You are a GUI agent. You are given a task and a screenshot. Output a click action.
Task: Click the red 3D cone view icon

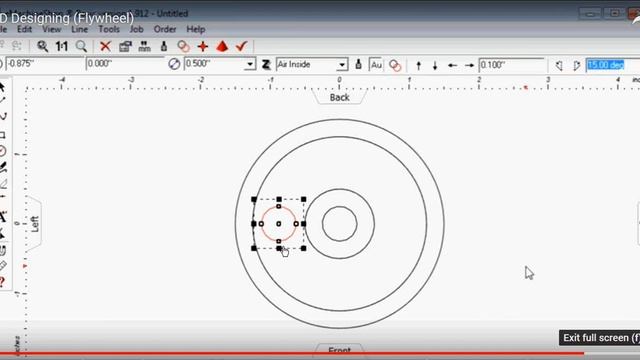(222, 46)
